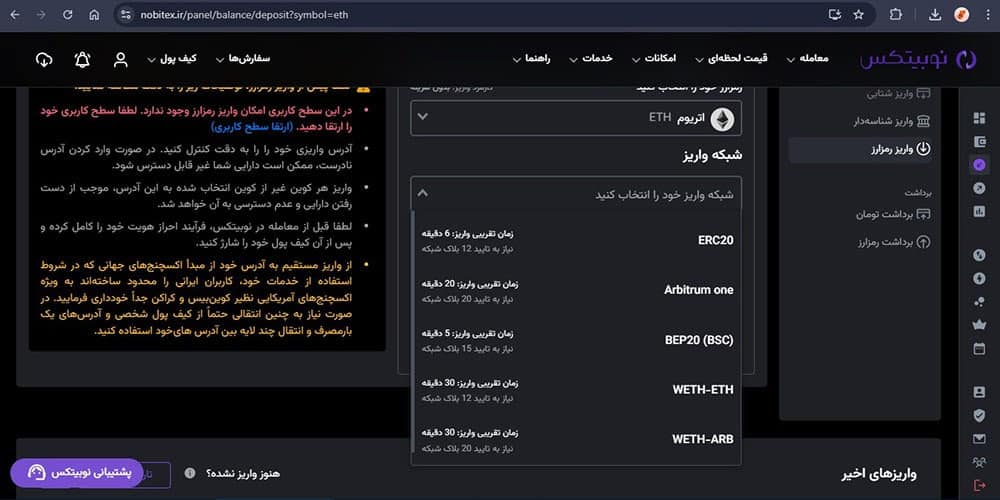Open the crown icon in right sidebar
This screenshot has width=1000, height=500.
979,325
